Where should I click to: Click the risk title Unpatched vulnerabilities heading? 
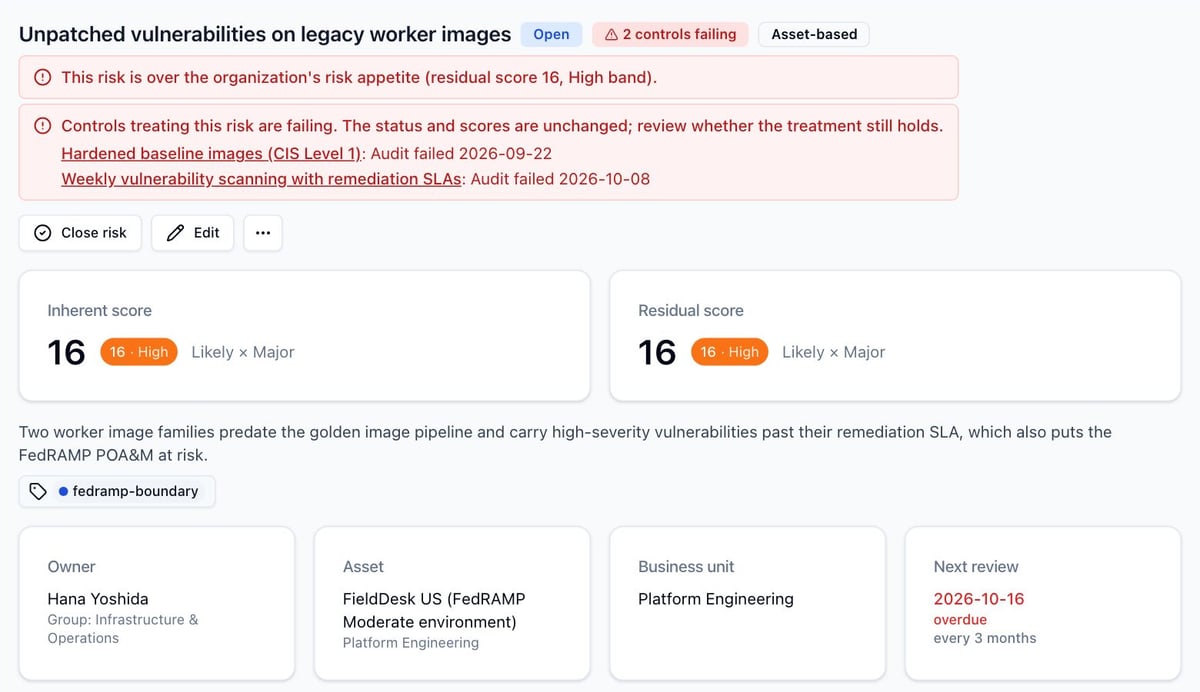click(265, 34)
